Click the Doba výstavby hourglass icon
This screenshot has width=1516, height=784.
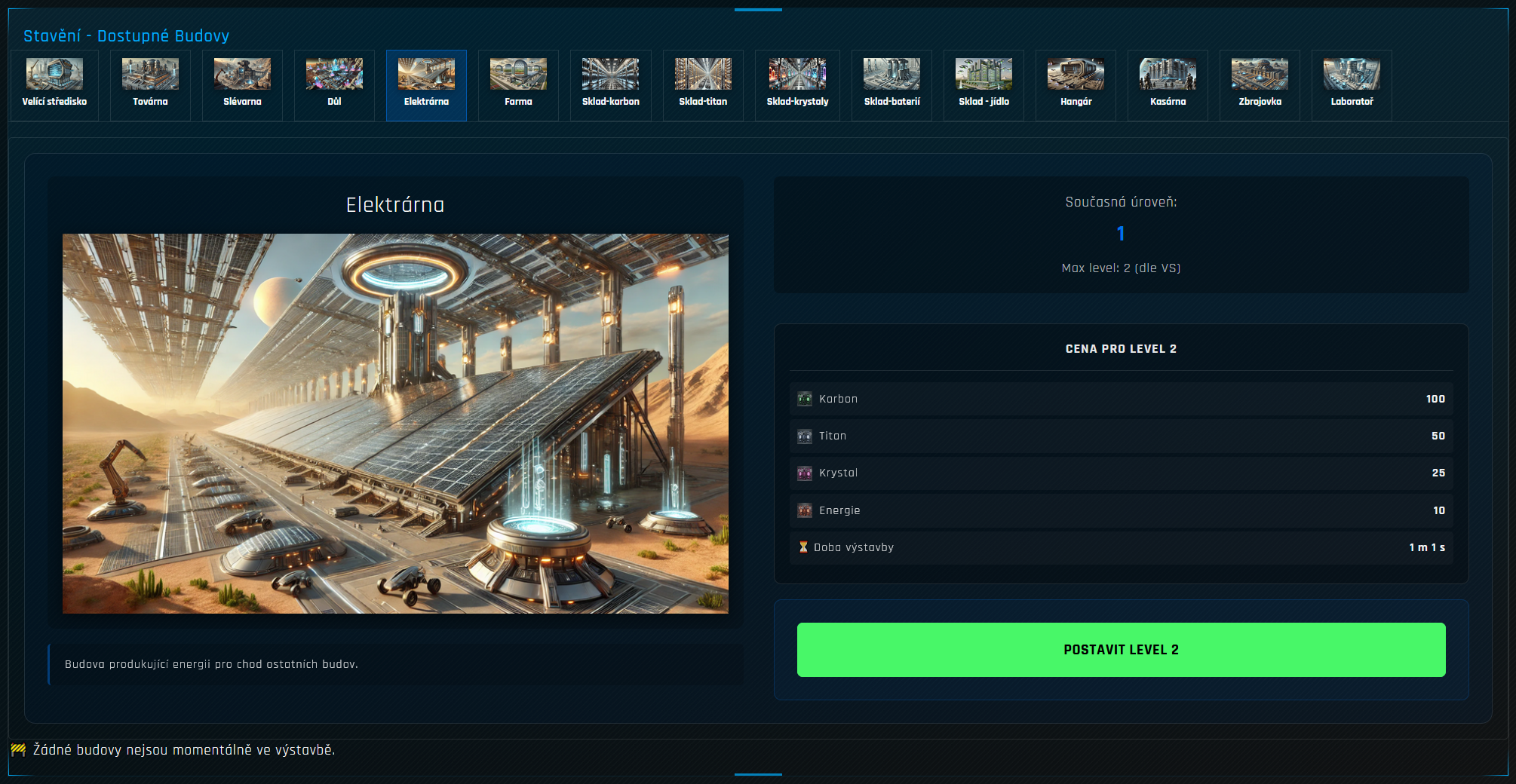tap(803, 547)
